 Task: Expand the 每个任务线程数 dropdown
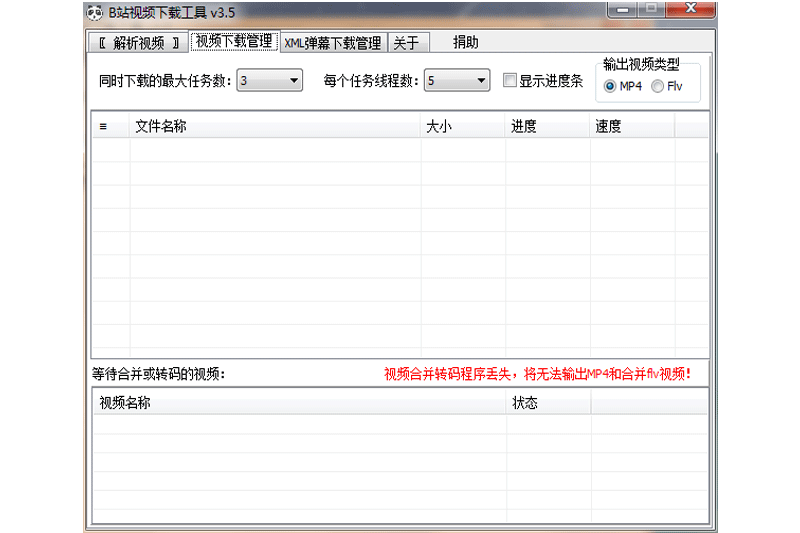457,81
